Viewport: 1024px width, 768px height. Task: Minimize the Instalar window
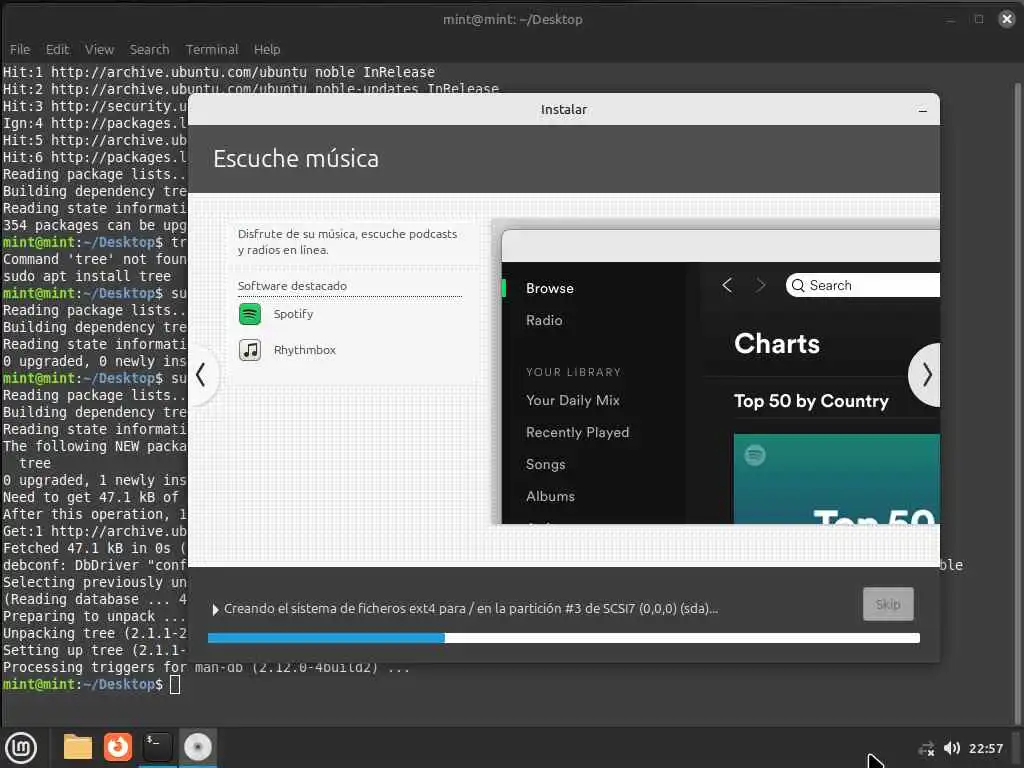point(922,110)
